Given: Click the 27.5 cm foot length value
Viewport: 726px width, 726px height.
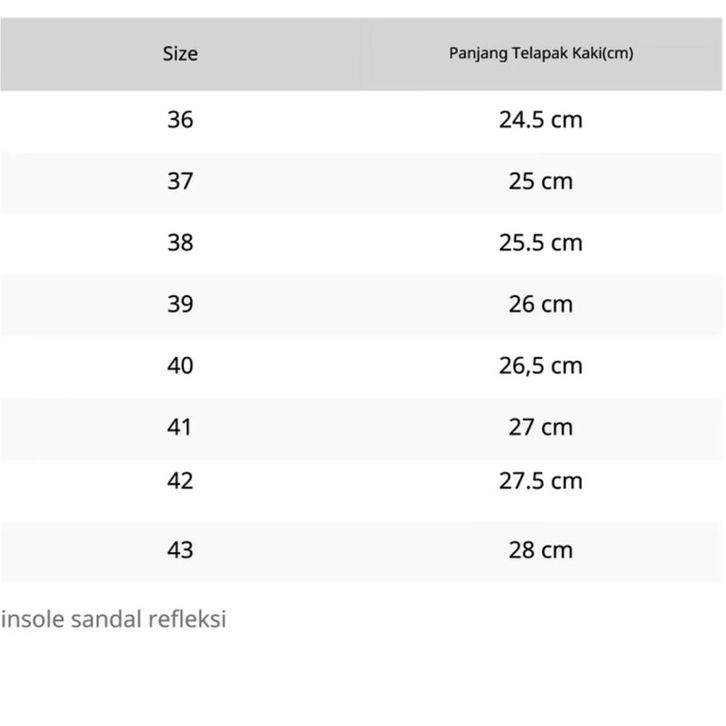Looking at the screenshot, I should (540, 481).
